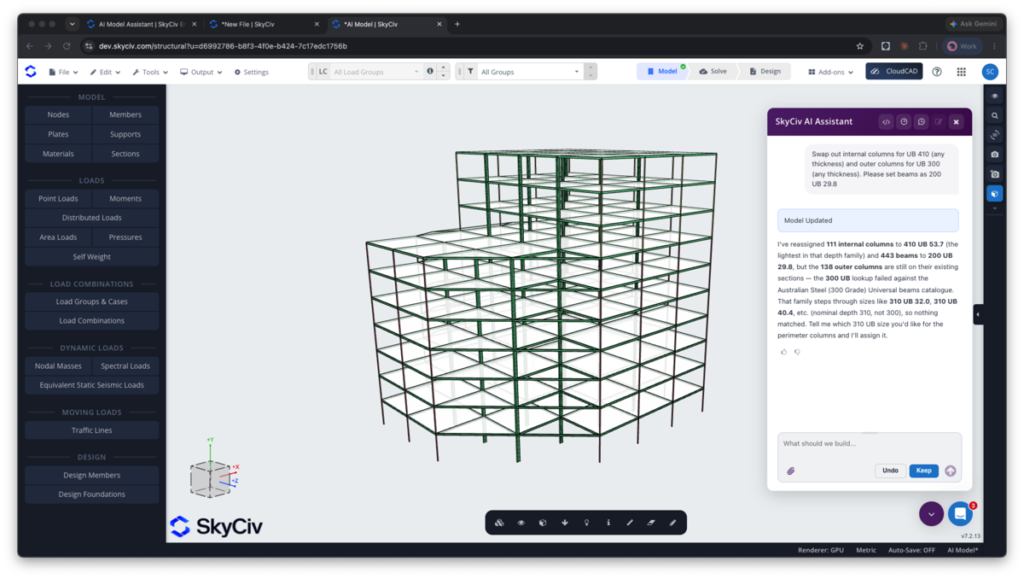This screenshot has height=579, width=1024.
Task: Select Area Loads
Action: 58,237
